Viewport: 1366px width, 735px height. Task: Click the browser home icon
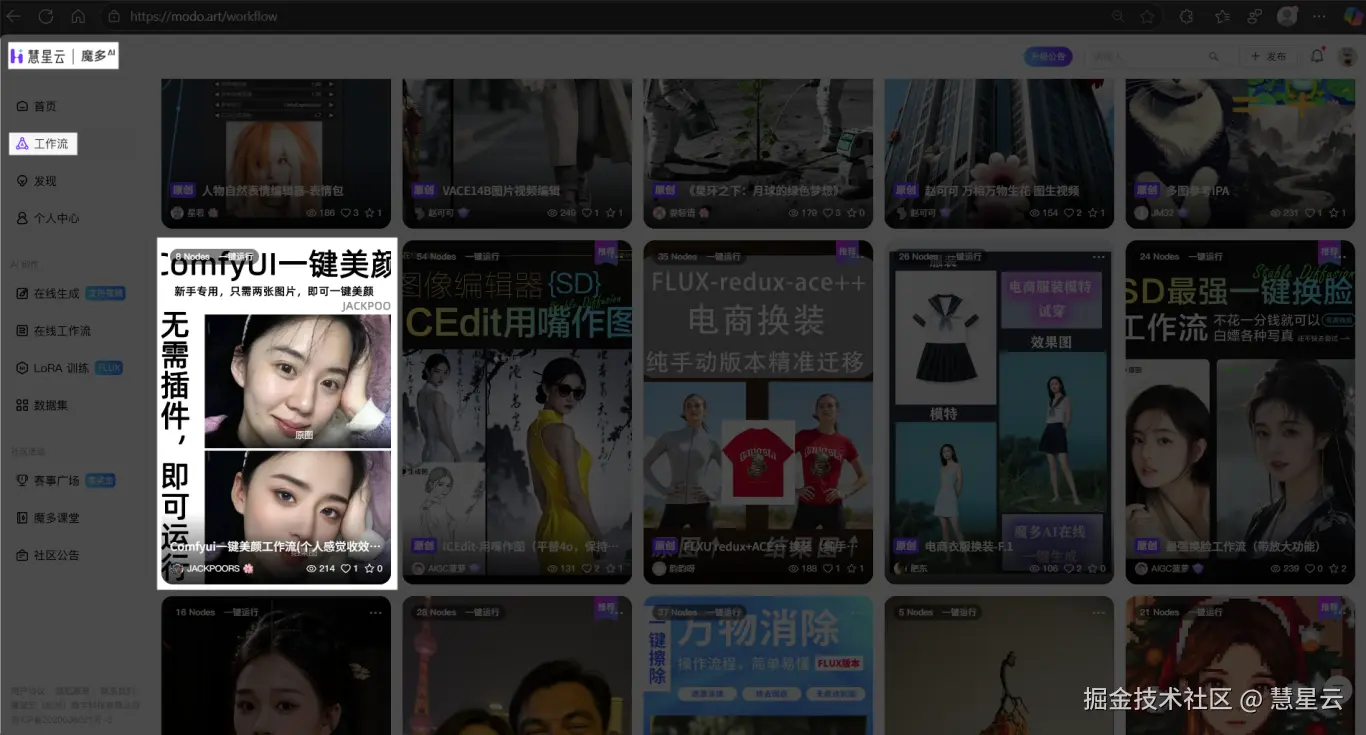pyautogui.click(x=78, y=16)
